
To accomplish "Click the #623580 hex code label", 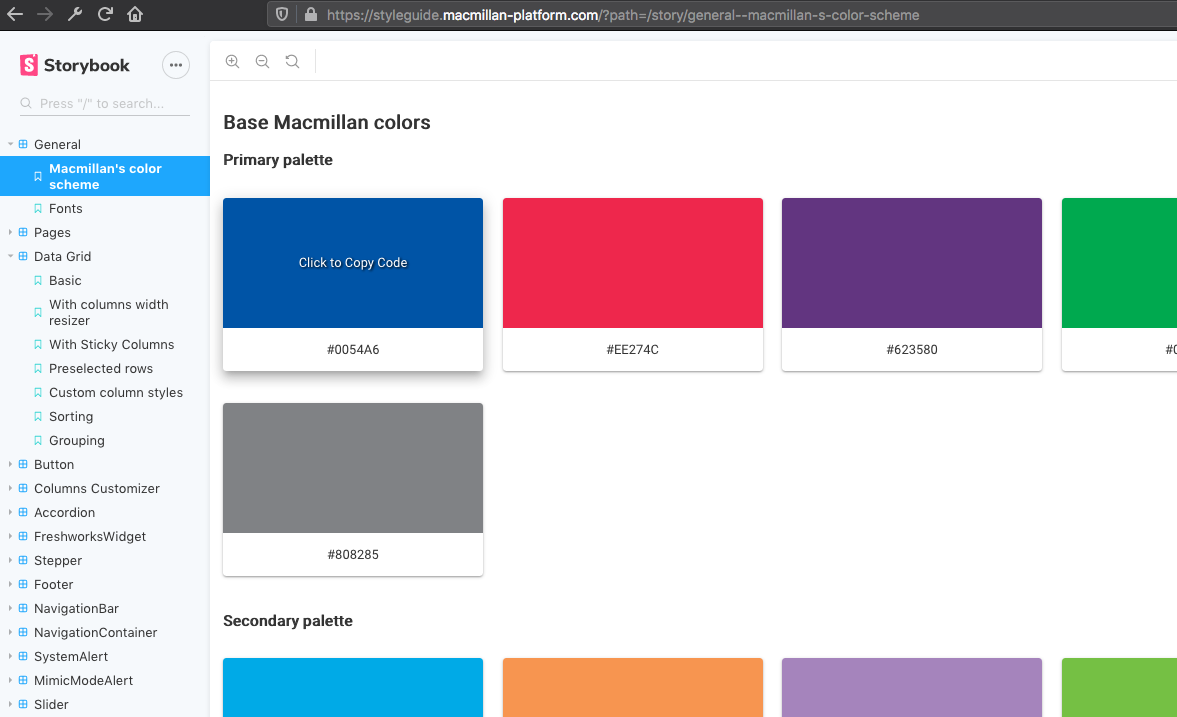I will pyautogui.click(x=912, y=350).
